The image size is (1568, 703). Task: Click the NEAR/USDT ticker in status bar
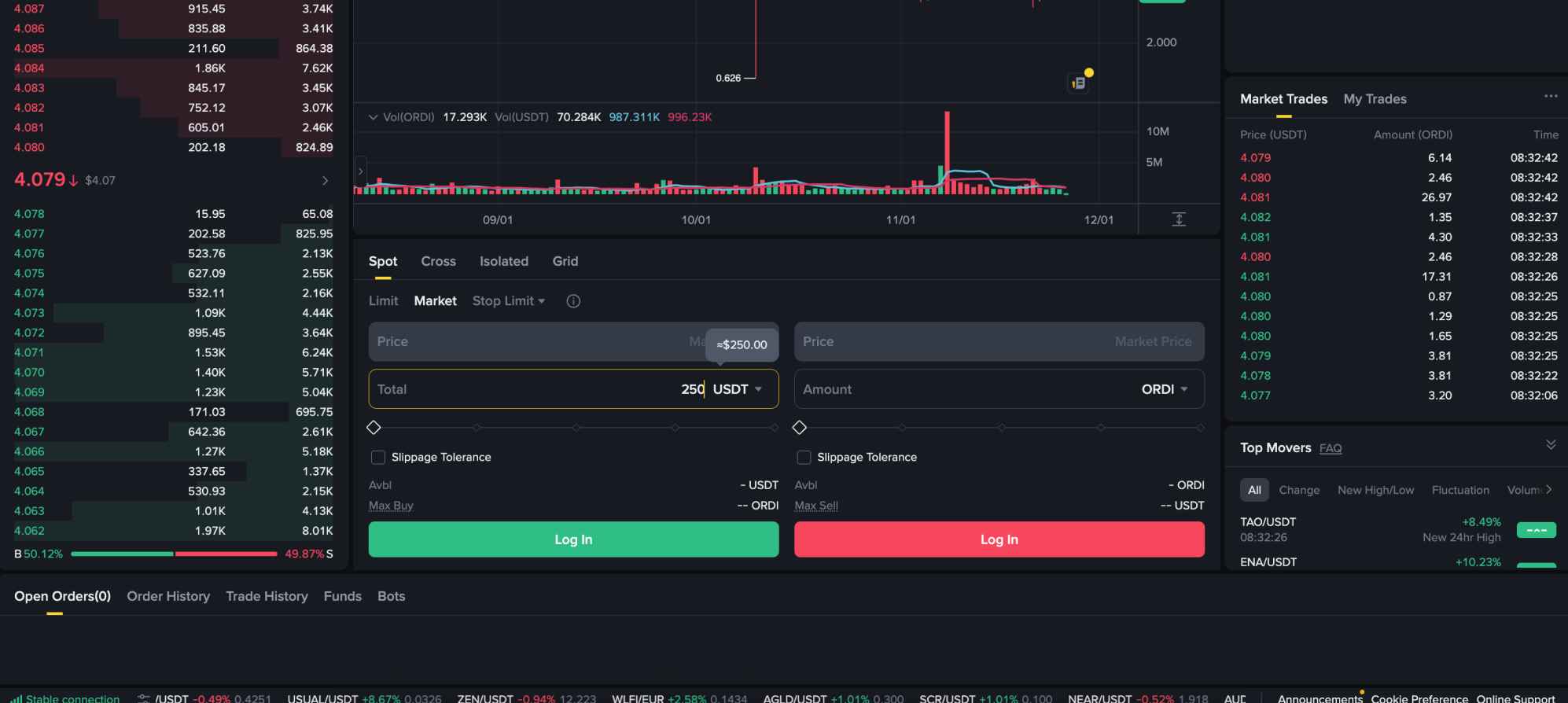[x=1138, y=698]
